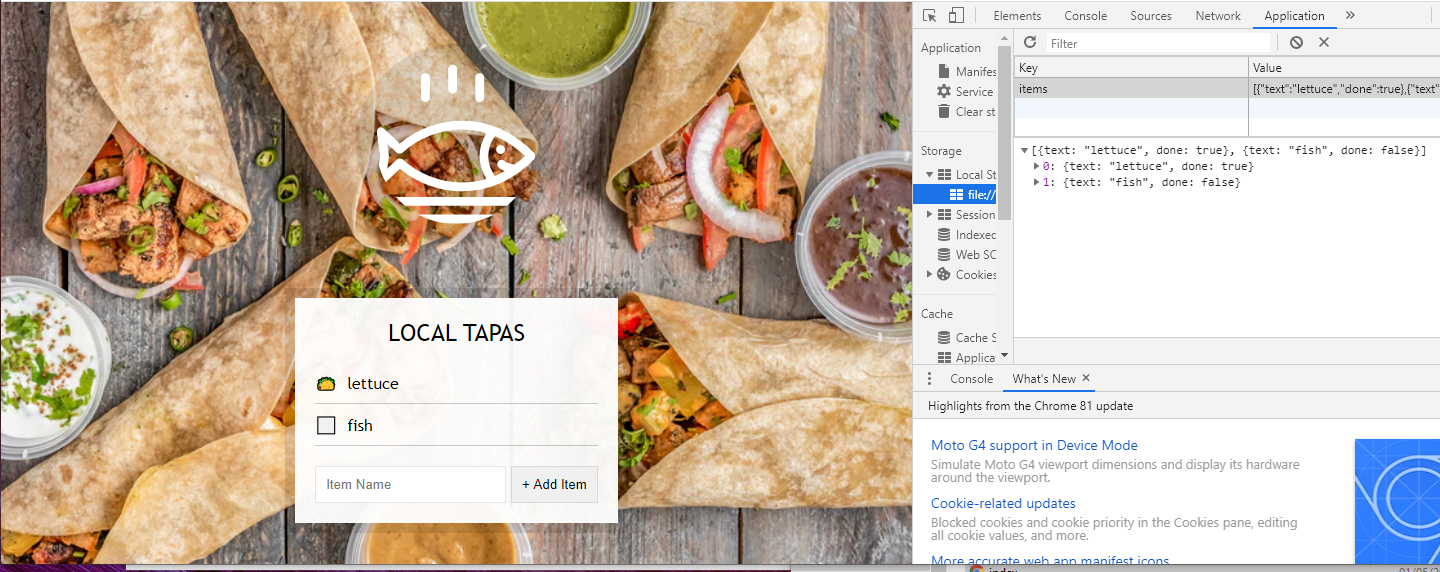
Task: Switch to the Elements tab
Action: pos(1017,15)
